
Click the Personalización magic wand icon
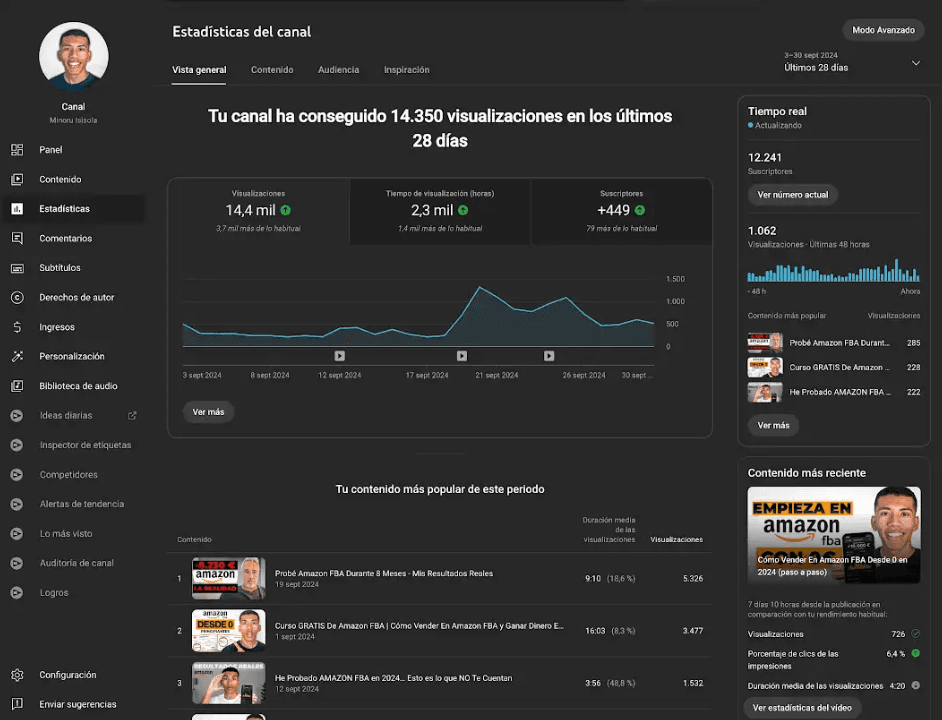click(x=17, y=357)
